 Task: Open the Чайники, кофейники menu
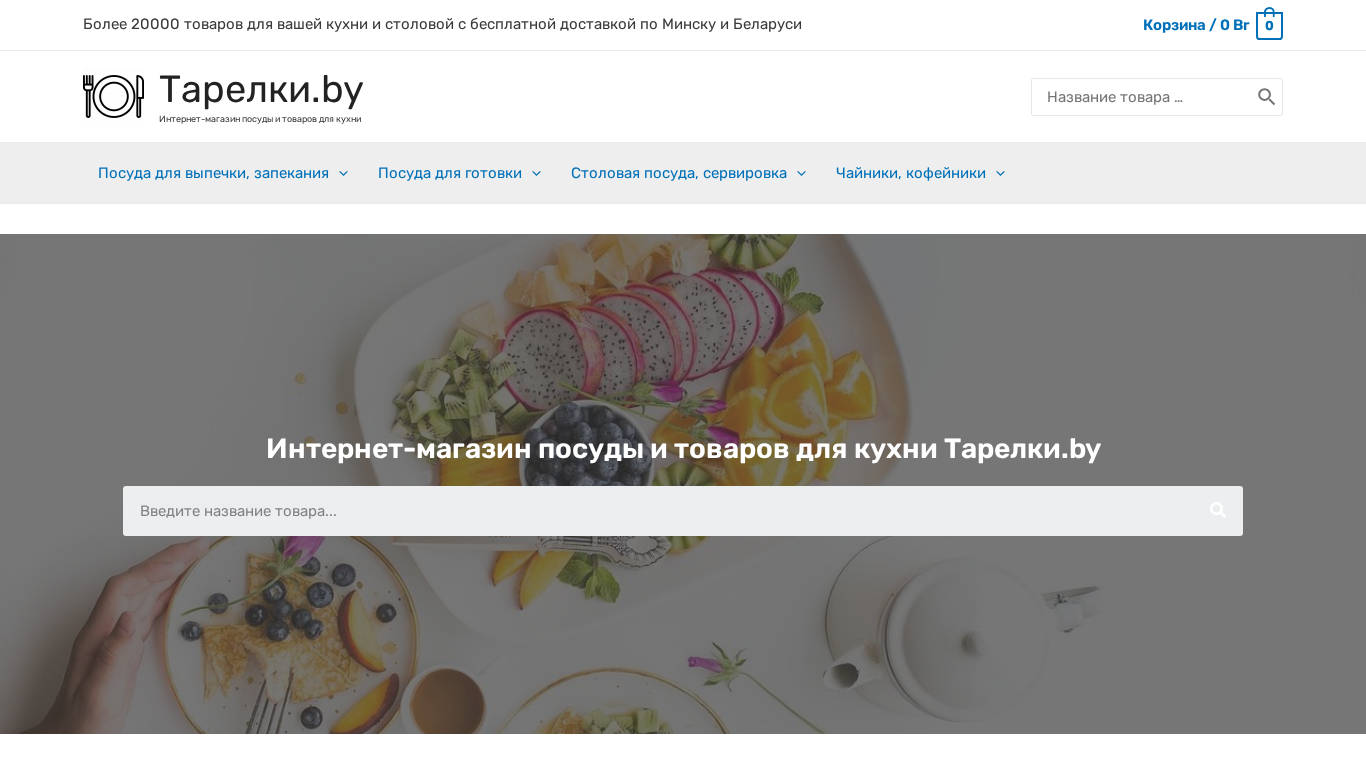911,173
